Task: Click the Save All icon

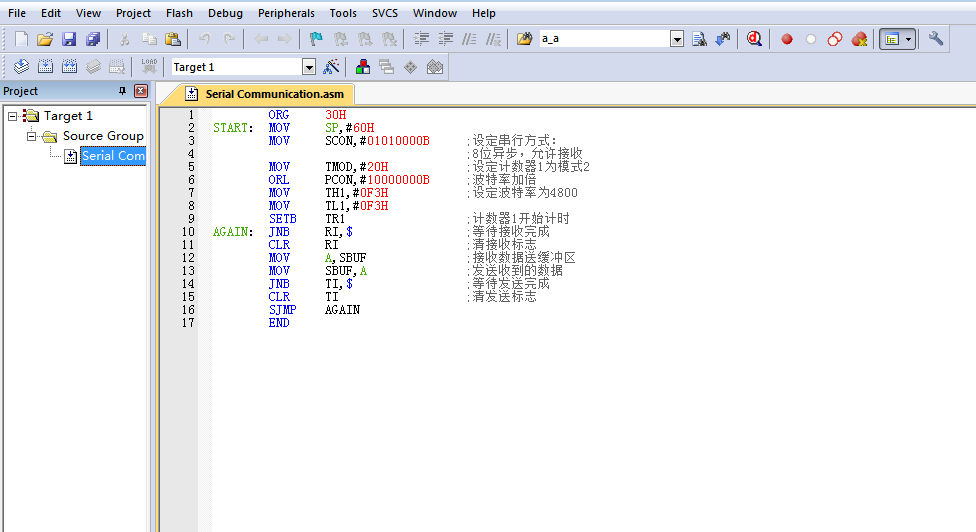Action: [x=93, y=39]
